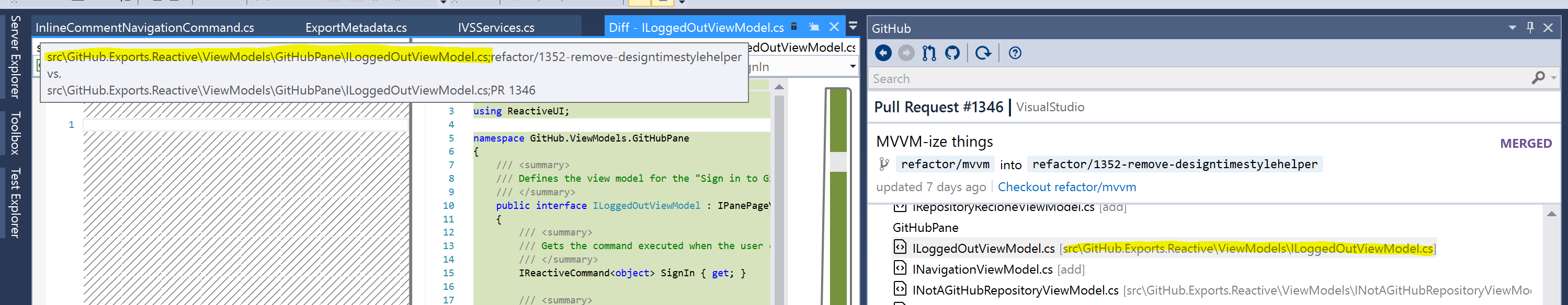Click file icon next to INotAGitHubRepositoryViewModel.cs

(900, 288)
